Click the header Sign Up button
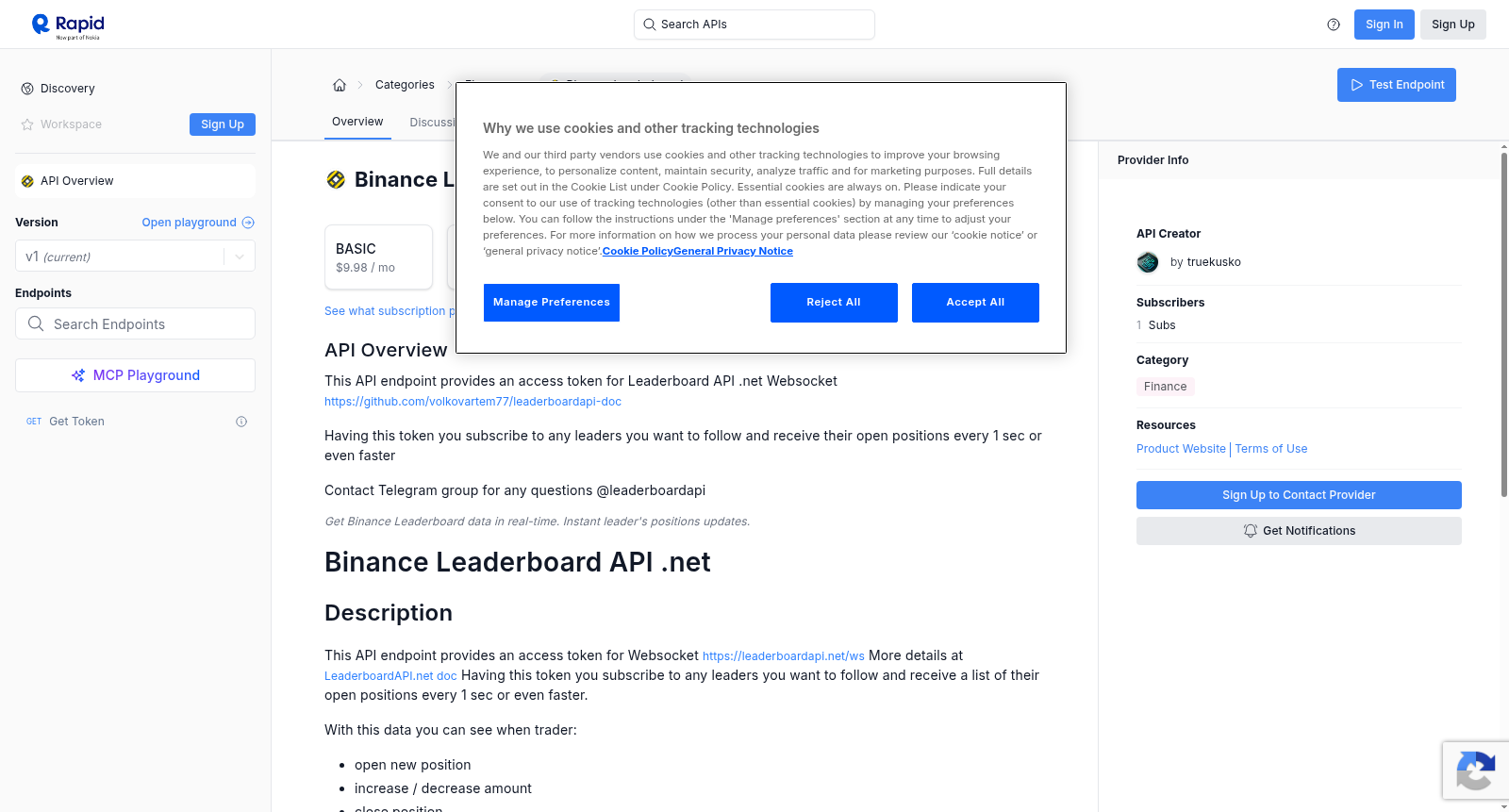 click(1452, 25)
